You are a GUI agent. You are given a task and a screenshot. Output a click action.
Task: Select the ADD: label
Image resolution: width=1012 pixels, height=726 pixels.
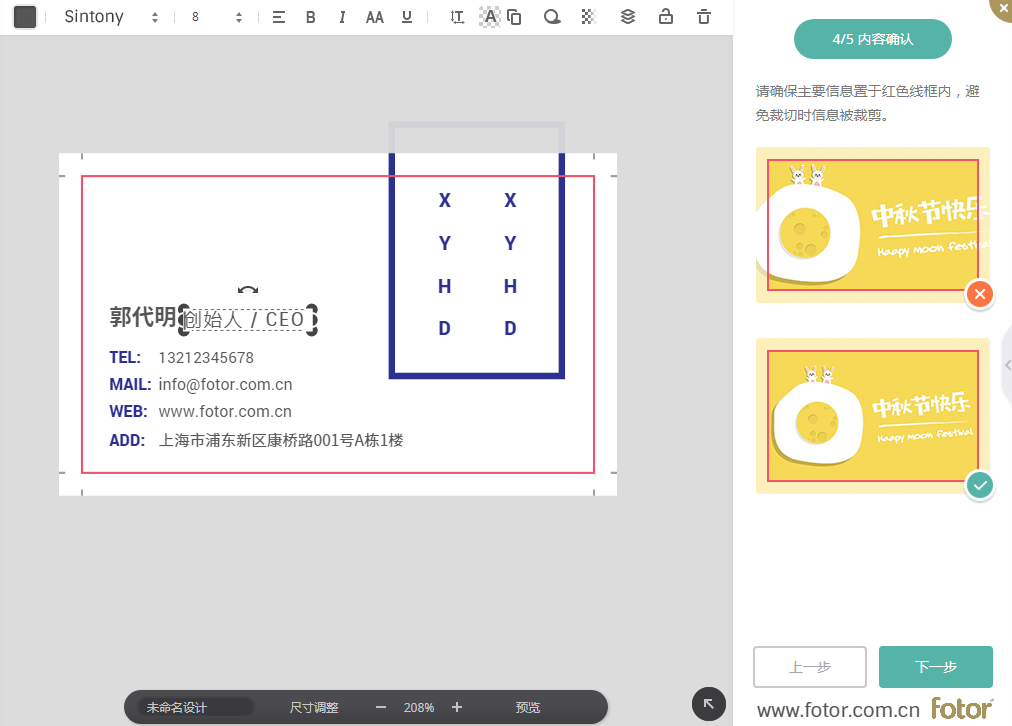[x=127, y=441]
